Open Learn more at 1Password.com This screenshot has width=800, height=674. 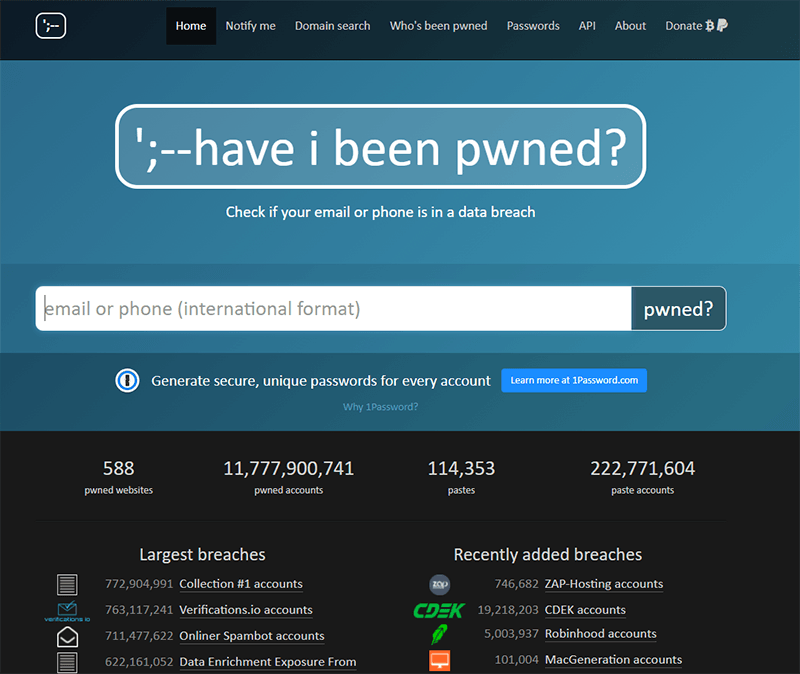[x=573, y=380]
